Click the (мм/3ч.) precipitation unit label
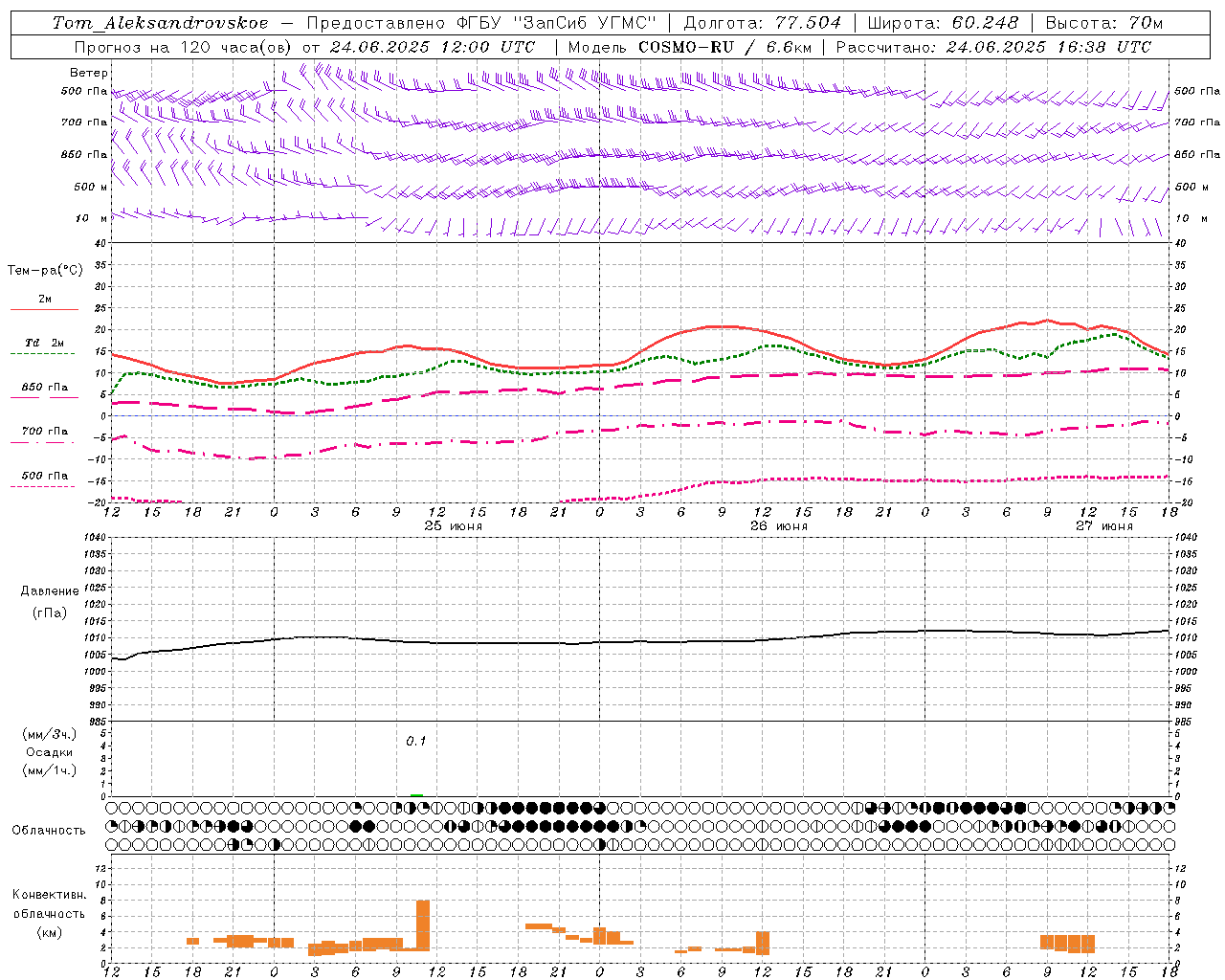Image resolution: width=1225 pixels, height=980 pixels. tap(50, 734)
